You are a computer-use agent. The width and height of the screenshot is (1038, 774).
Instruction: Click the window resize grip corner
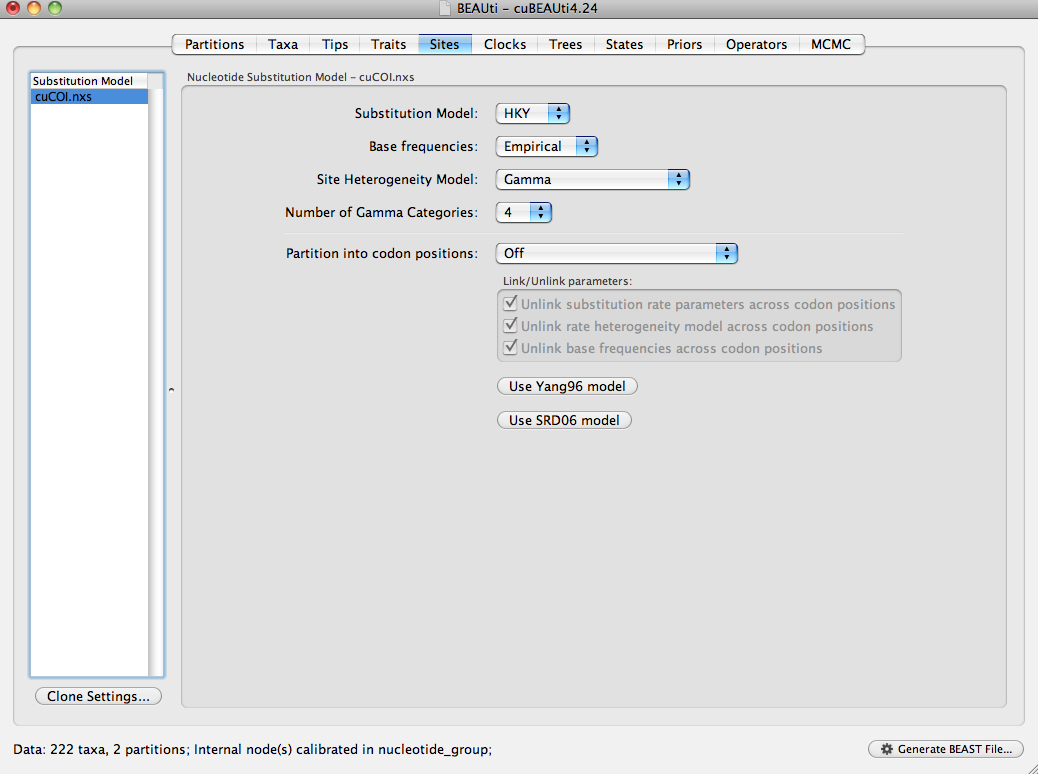(1031, 767)
